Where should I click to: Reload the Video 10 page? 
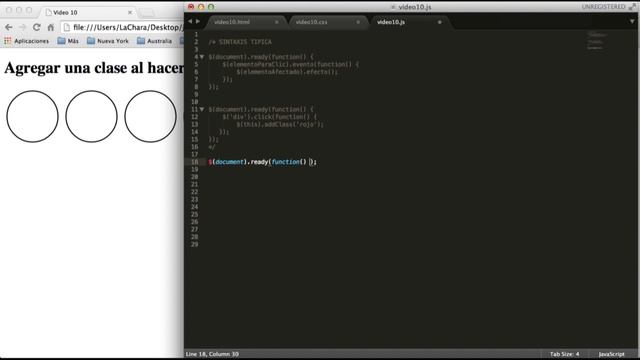(36, 27)
